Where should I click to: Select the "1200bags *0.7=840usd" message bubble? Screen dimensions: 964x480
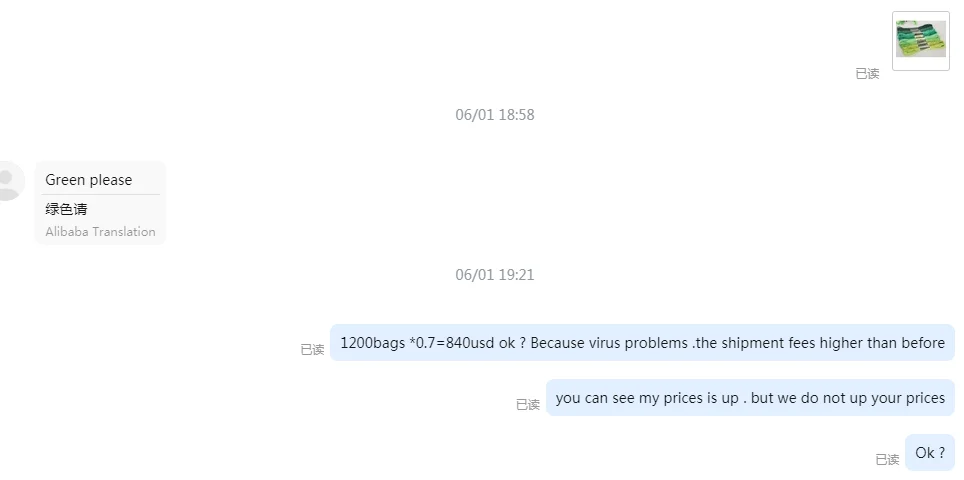tap(642, 343)
